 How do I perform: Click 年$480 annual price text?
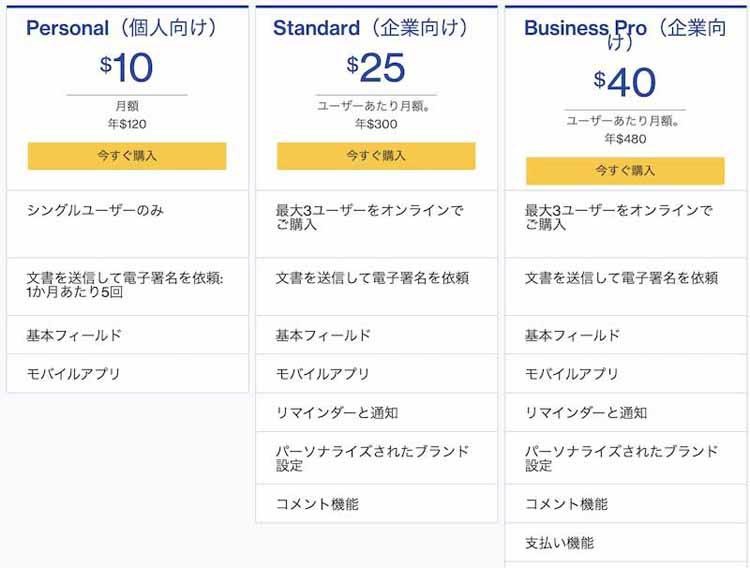pyautogui.click(x=625, y=139)
